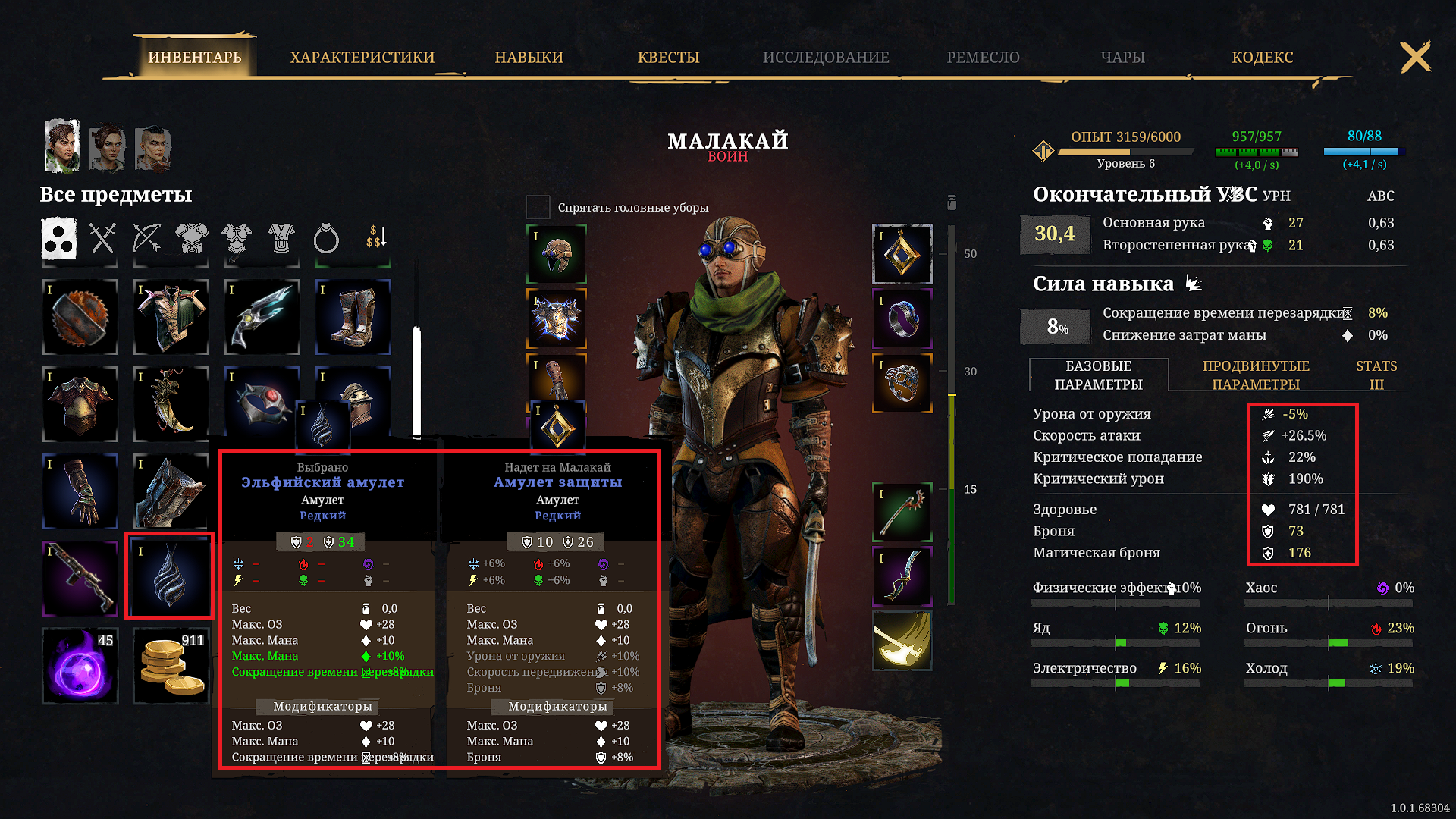Screen dimensions: 1456x819
Task: Select the gold coins stack 911
Action: [x=171, y=666]
